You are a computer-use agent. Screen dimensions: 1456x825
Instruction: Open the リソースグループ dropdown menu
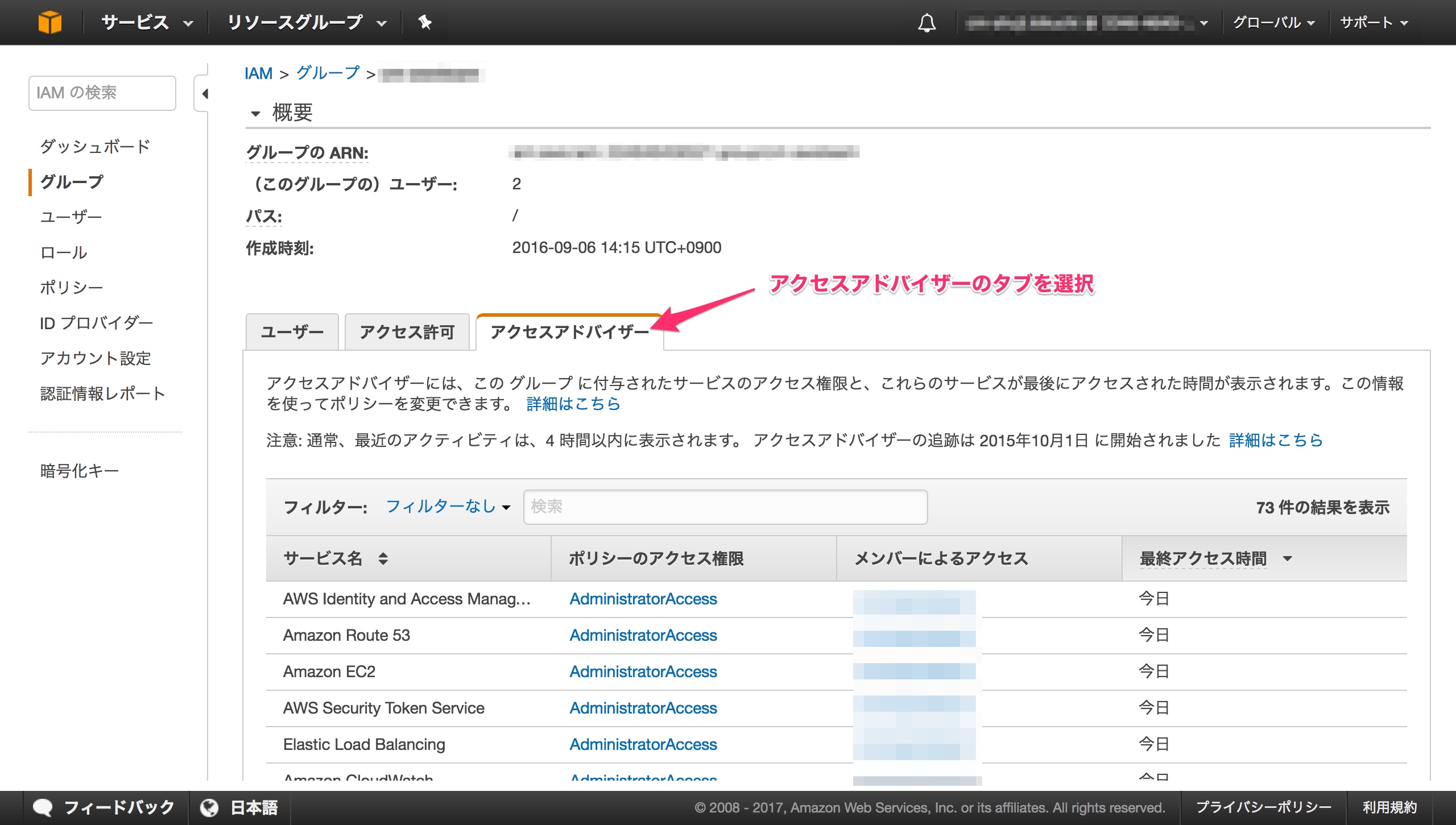click(x=307, y=23)
